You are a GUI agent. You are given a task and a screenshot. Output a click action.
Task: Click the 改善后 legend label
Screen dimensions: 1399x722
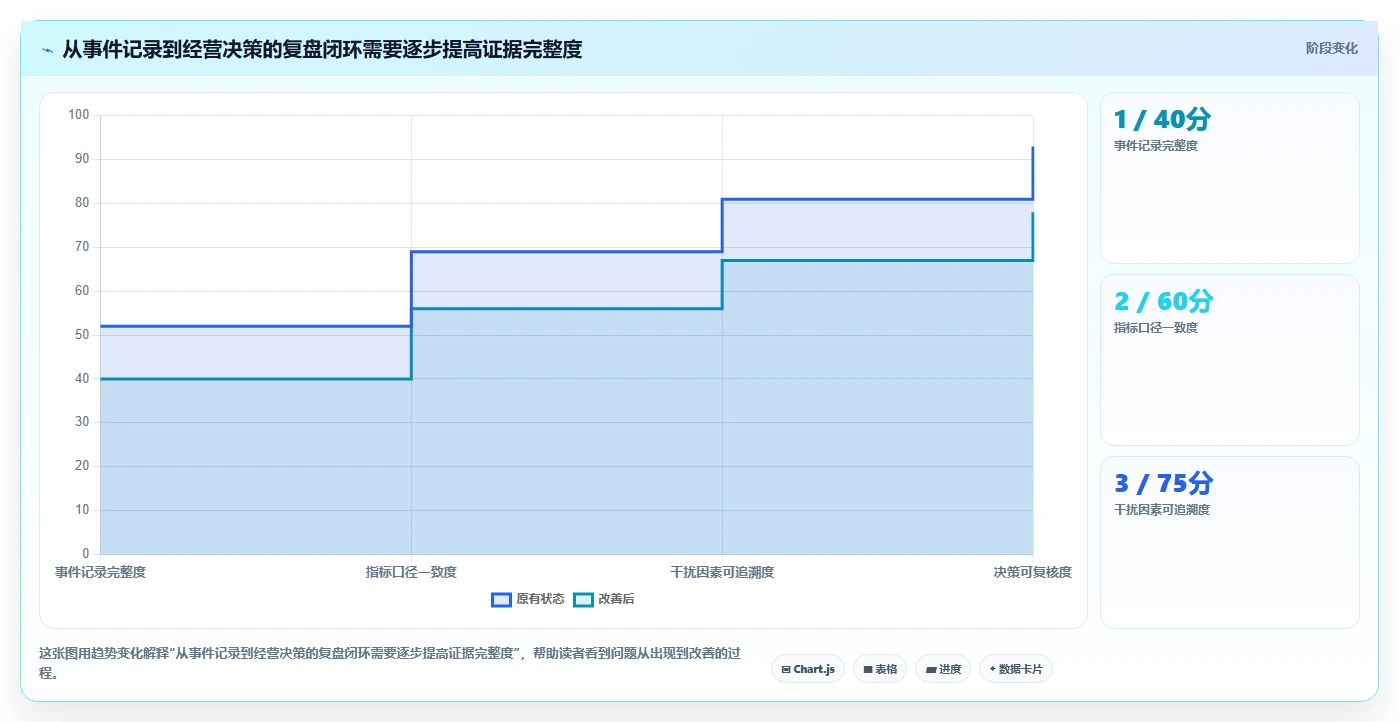tap(616, 599)
